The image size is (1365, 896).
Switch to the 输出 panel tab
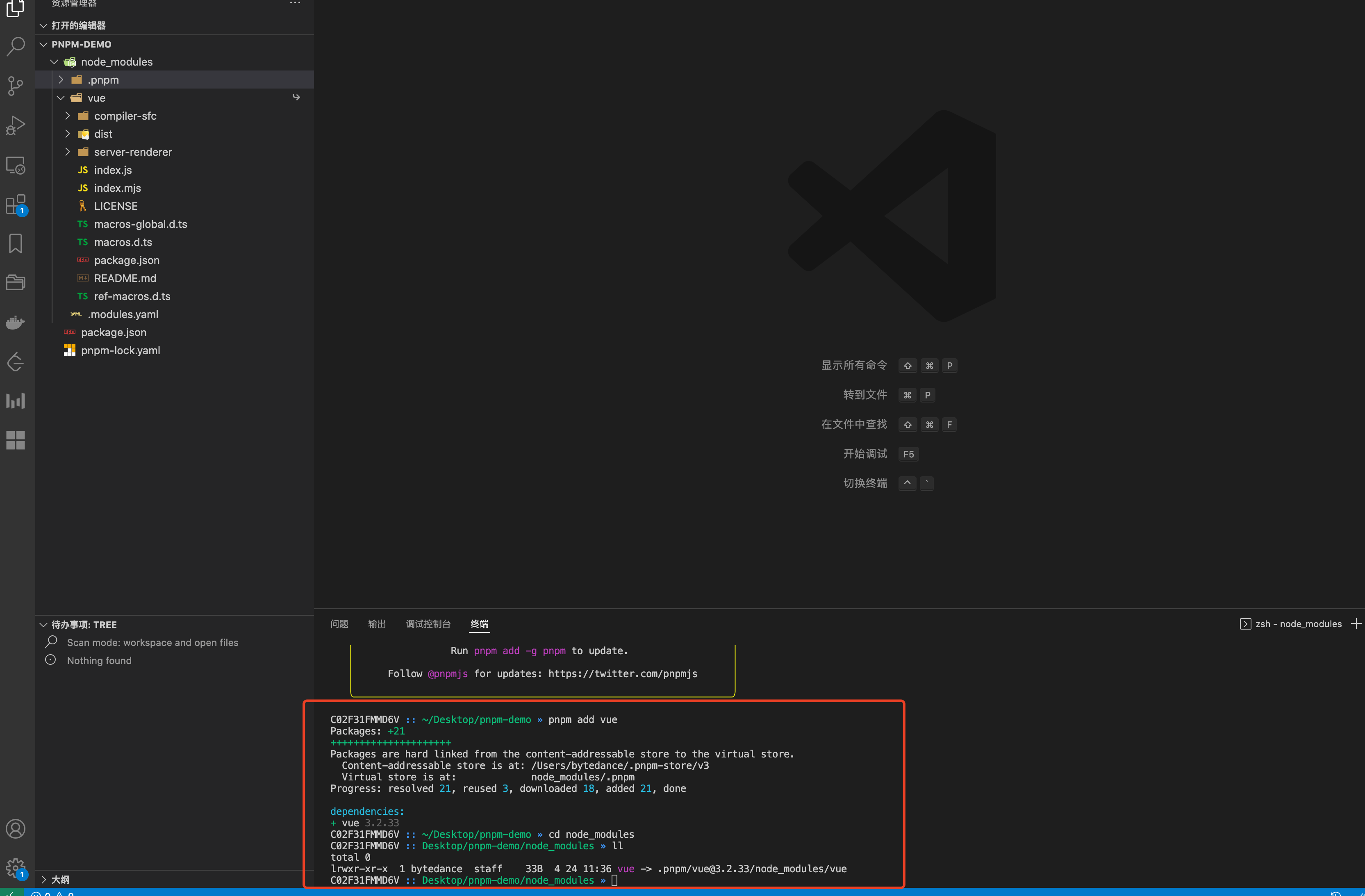[377, 623]
